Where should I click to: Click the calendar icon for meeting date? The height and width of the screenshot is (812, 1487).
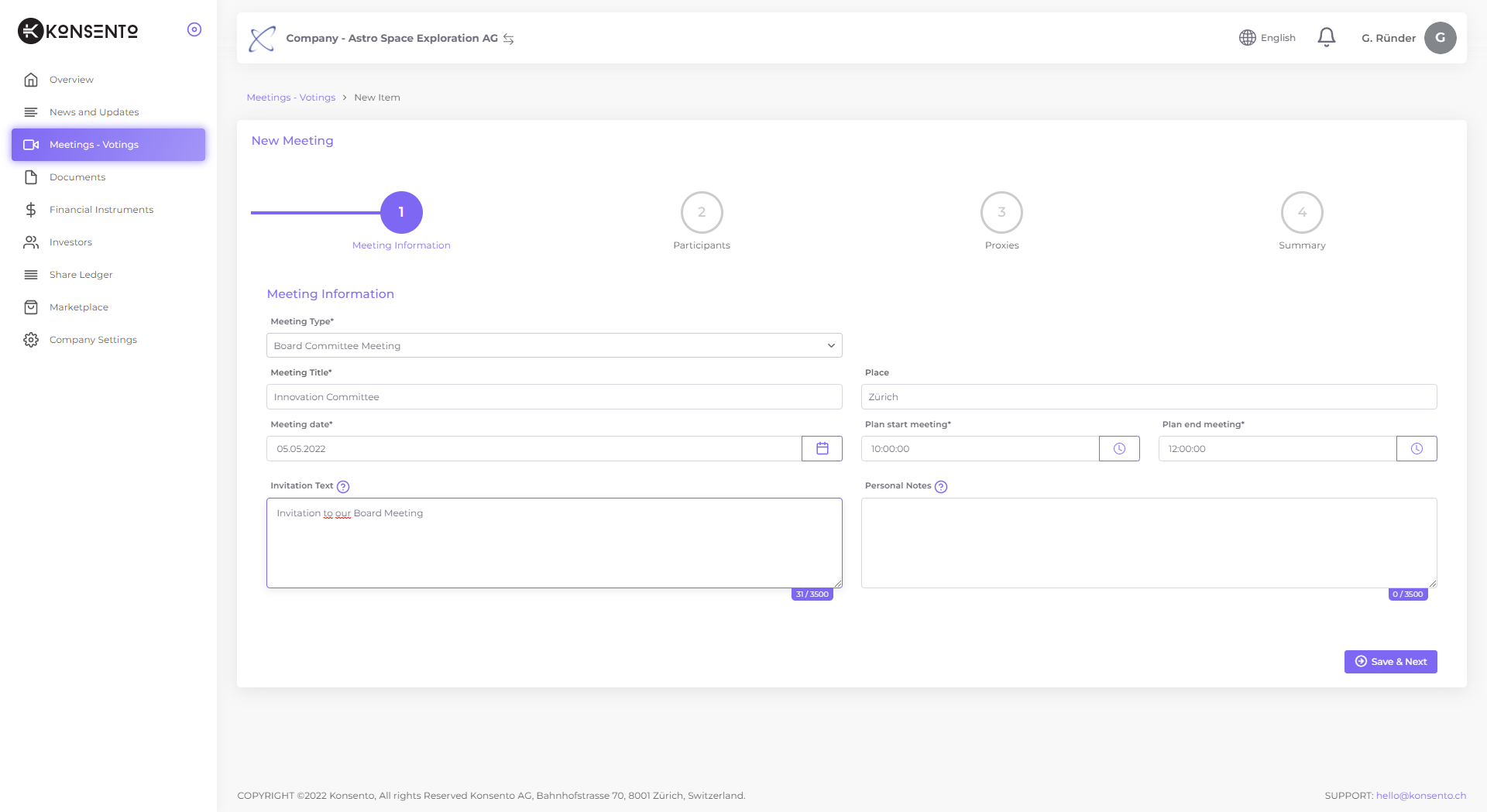(x=822, y=449)
